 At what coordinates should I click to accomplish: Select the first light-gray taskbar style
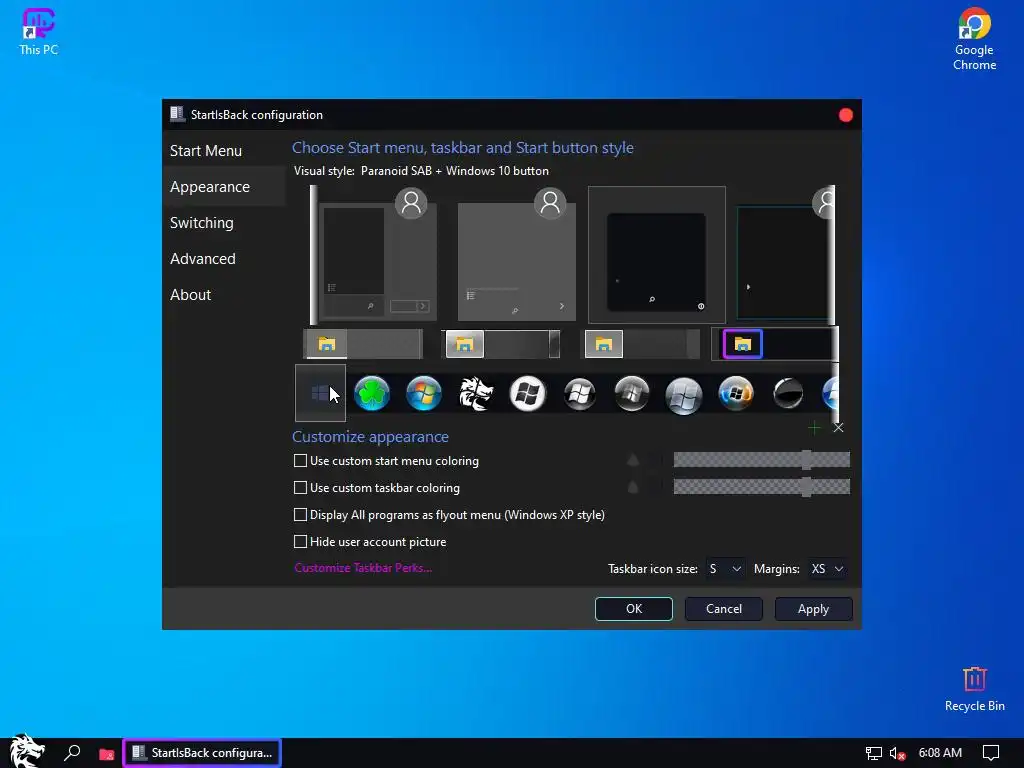[x=364, y=344]
